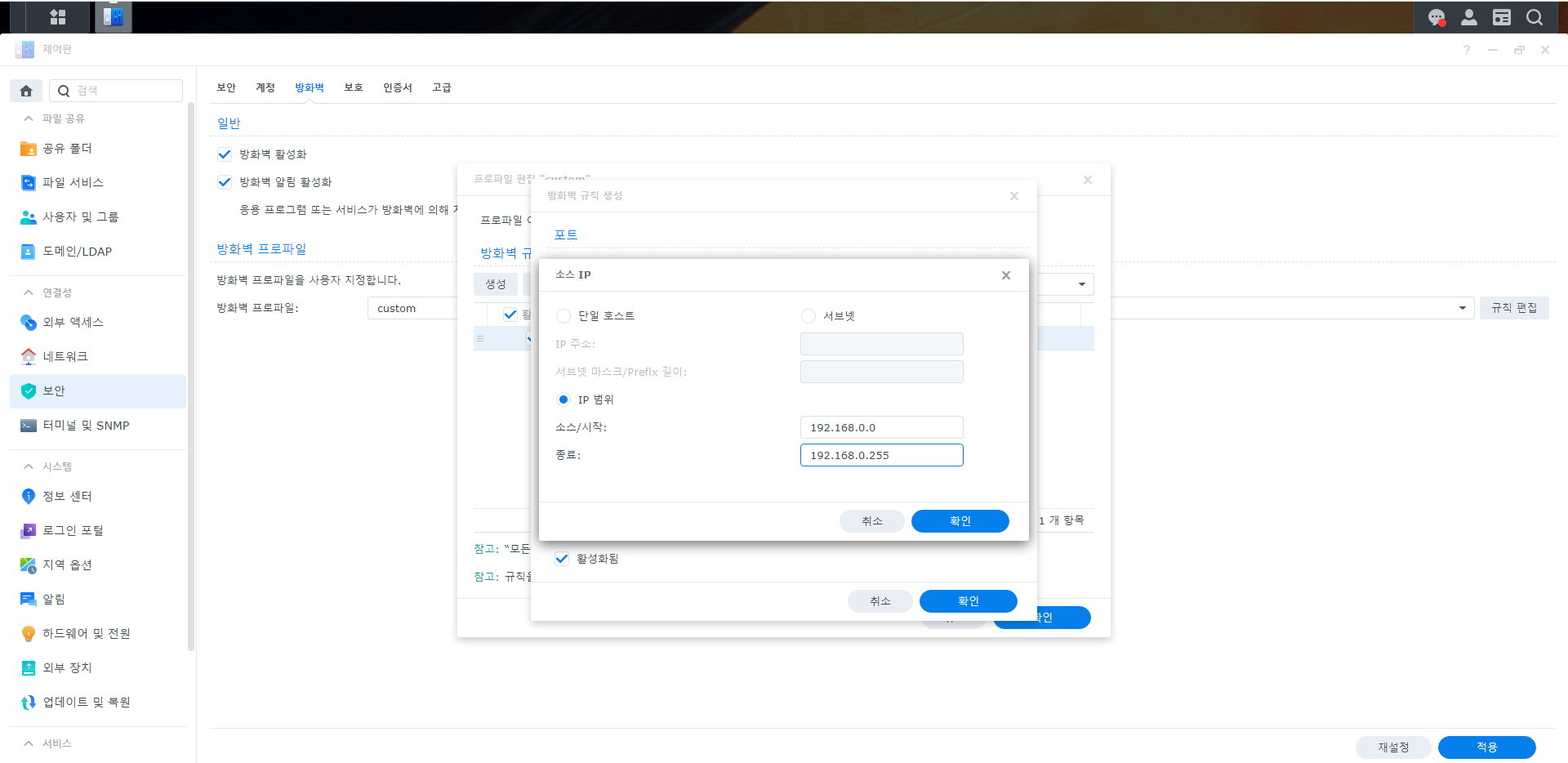
Task: Click 종료 IP input field
Action: pyautogui.click(x=882, y=455)
